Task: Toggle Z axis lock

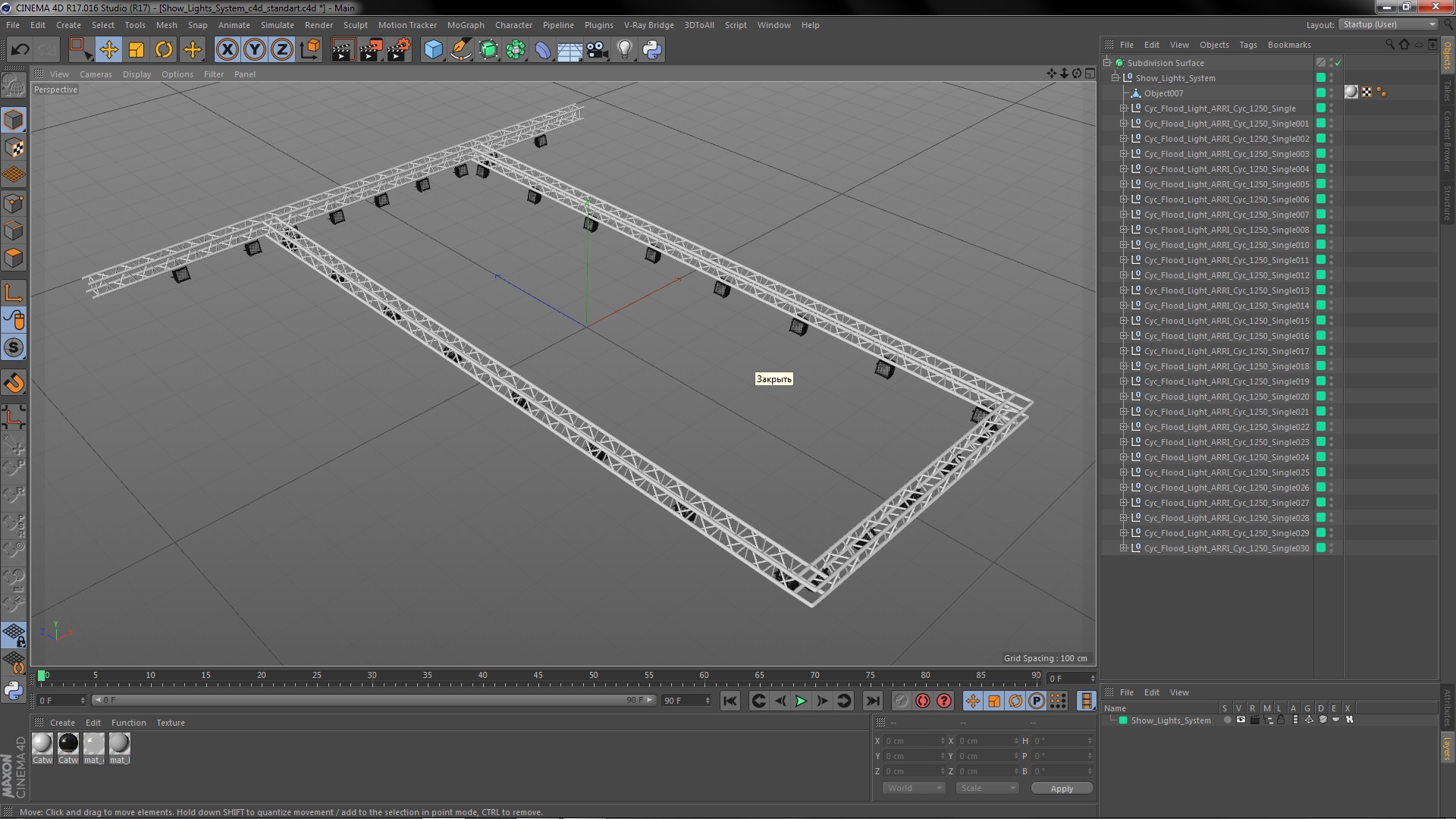Action: pos(282,50)
